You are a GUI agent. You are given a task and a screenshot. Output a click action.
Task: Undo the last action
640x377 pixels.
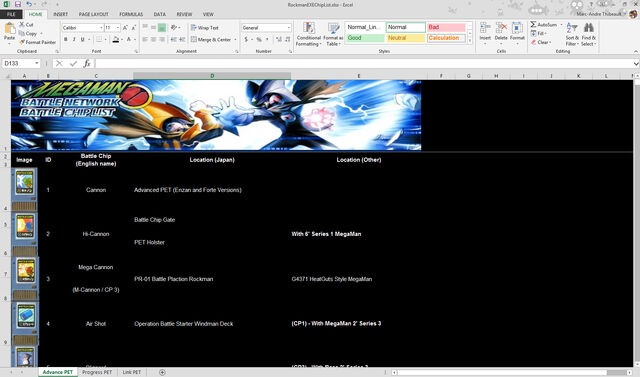[29, 4]
